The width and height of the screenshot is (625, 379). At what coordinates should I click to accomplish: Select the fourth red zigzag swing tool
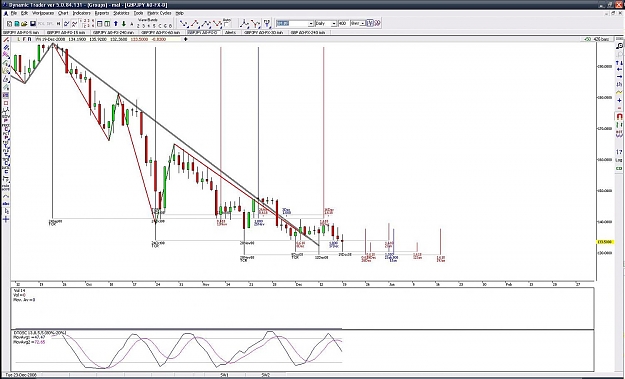(217, 24)
